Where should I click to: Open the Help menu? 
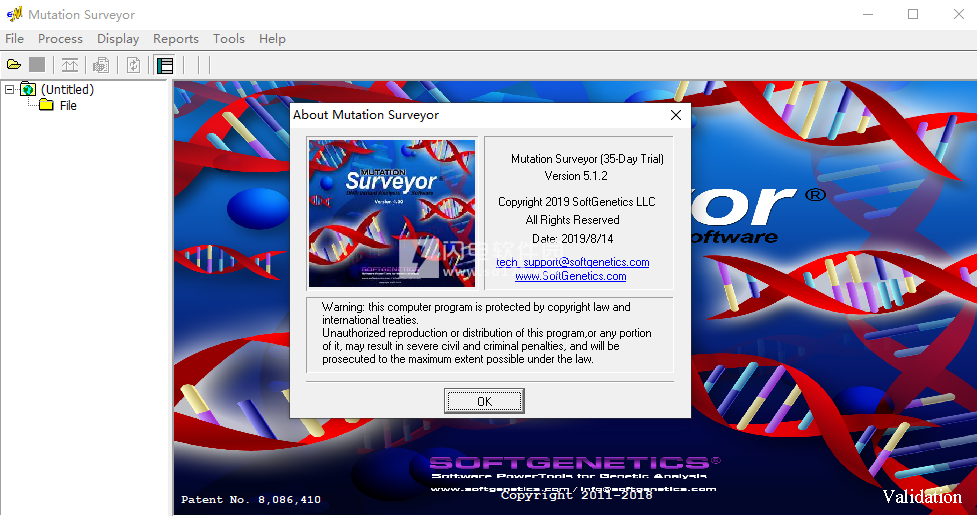(272, 39)
